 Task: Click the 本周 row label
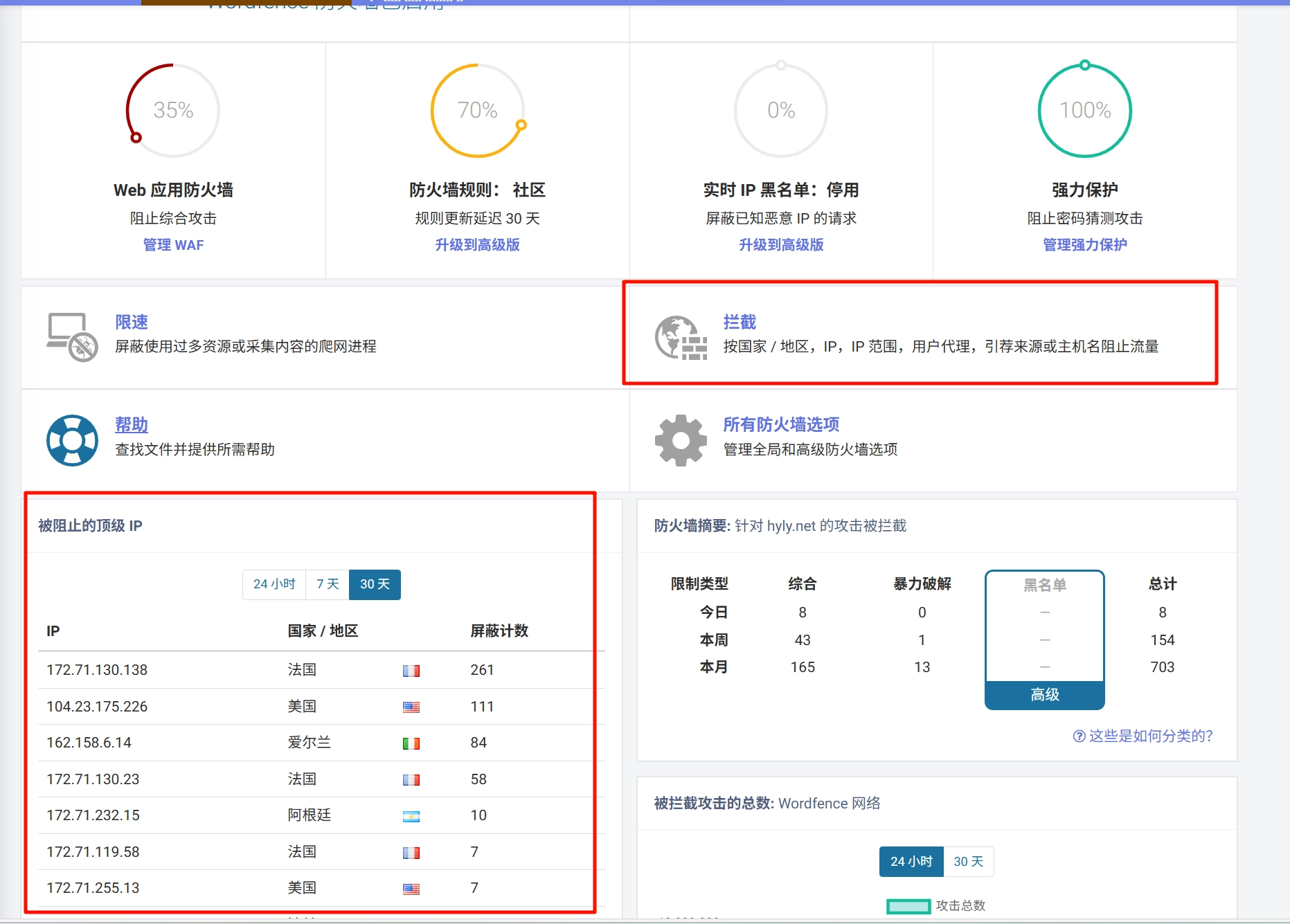(714, 640)
